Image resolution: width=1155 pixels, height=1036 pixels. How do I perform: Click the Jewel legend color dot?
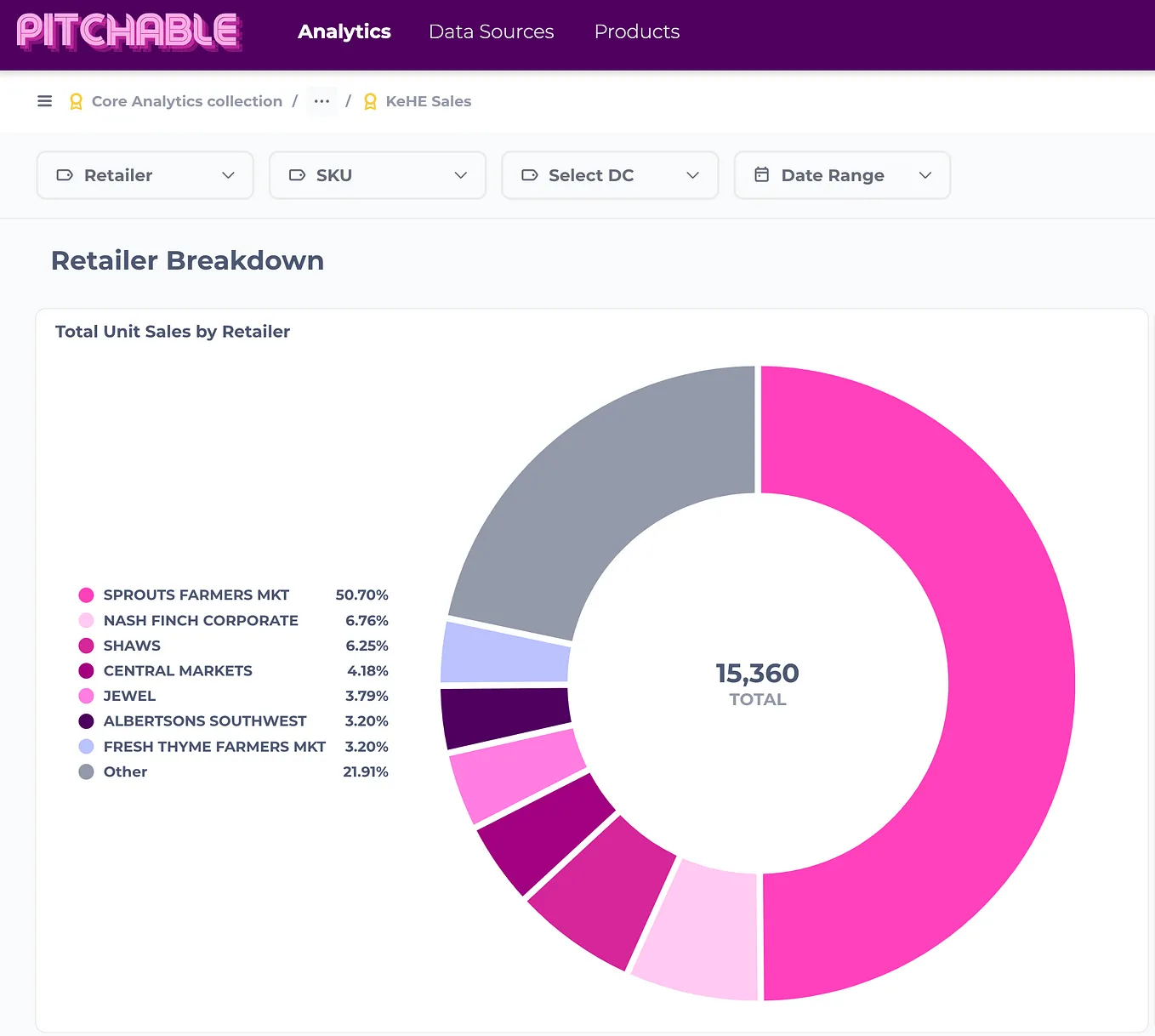[x=86, y=696]
